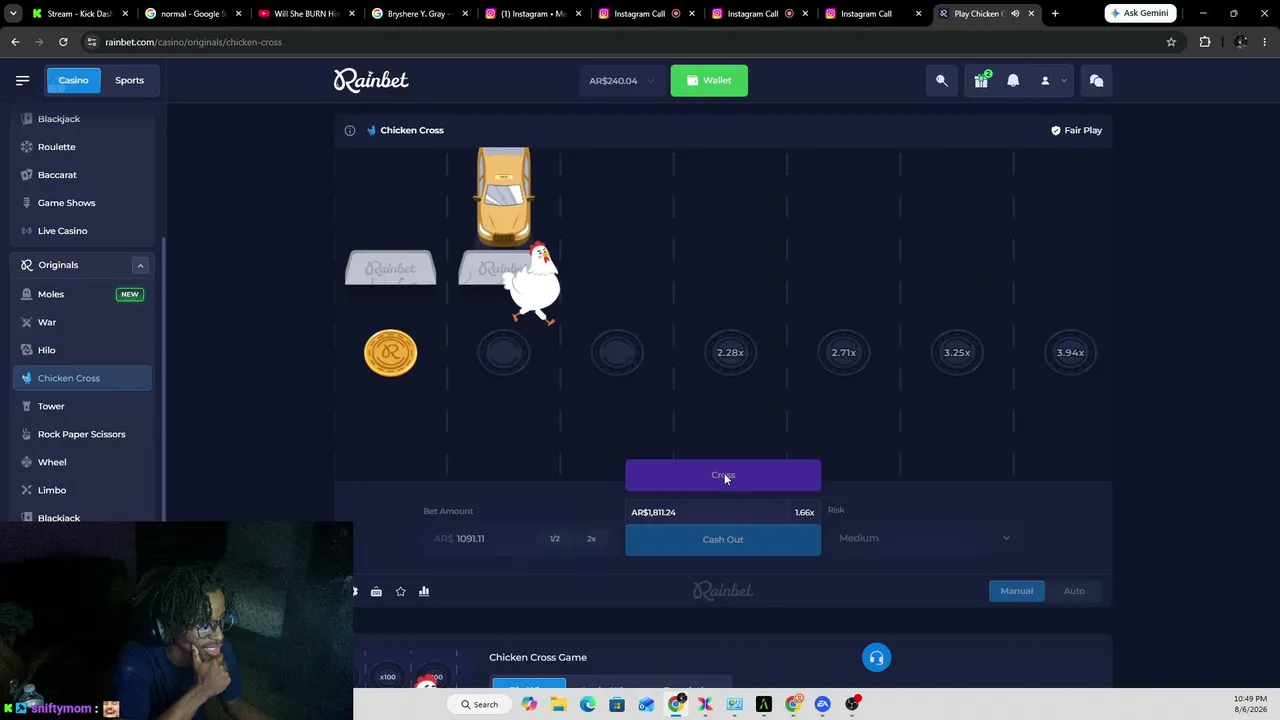
Task: Switch to Auto betting mode
Action: [x=1074, y=591]
